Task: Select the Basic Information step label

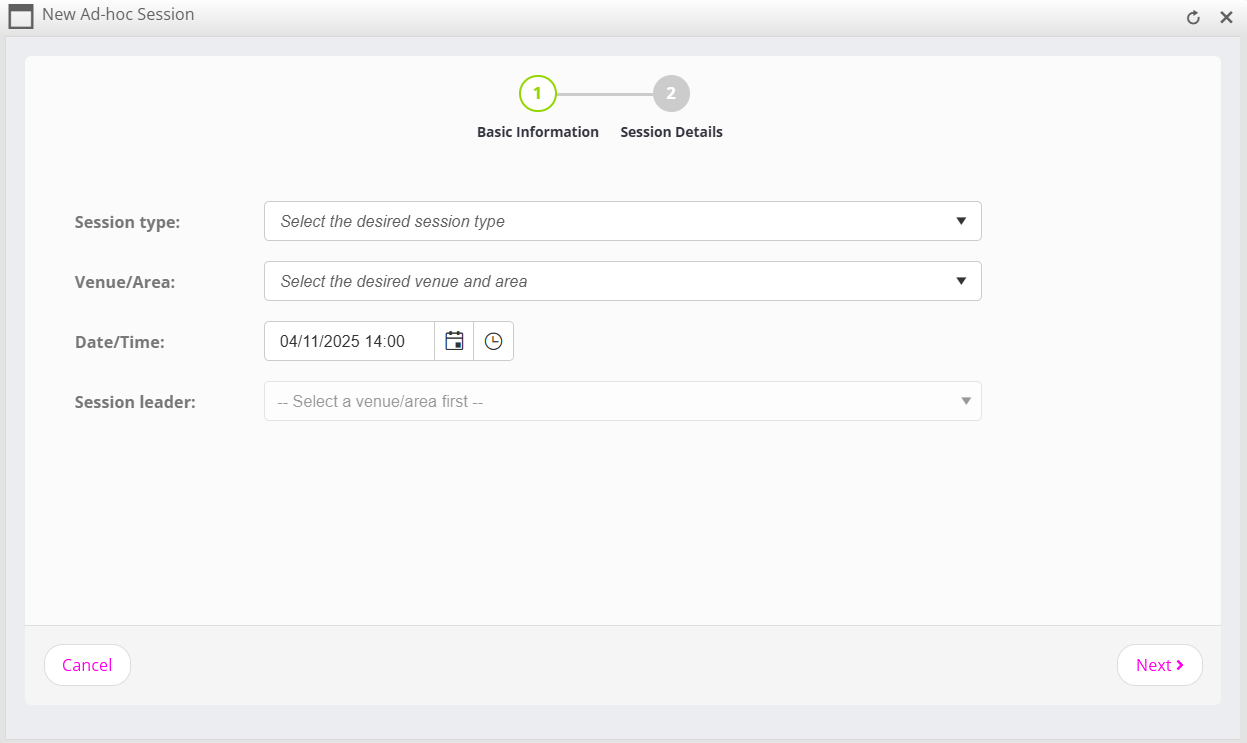Action: [537, 132]
